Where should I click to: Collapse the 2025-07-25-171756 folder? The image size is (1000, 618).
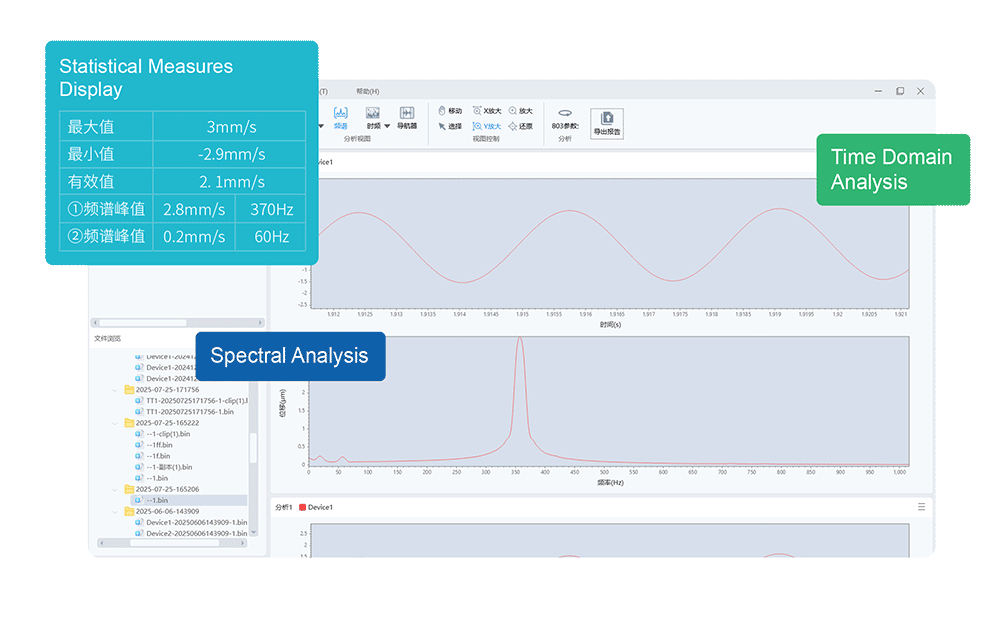[115, 390]
